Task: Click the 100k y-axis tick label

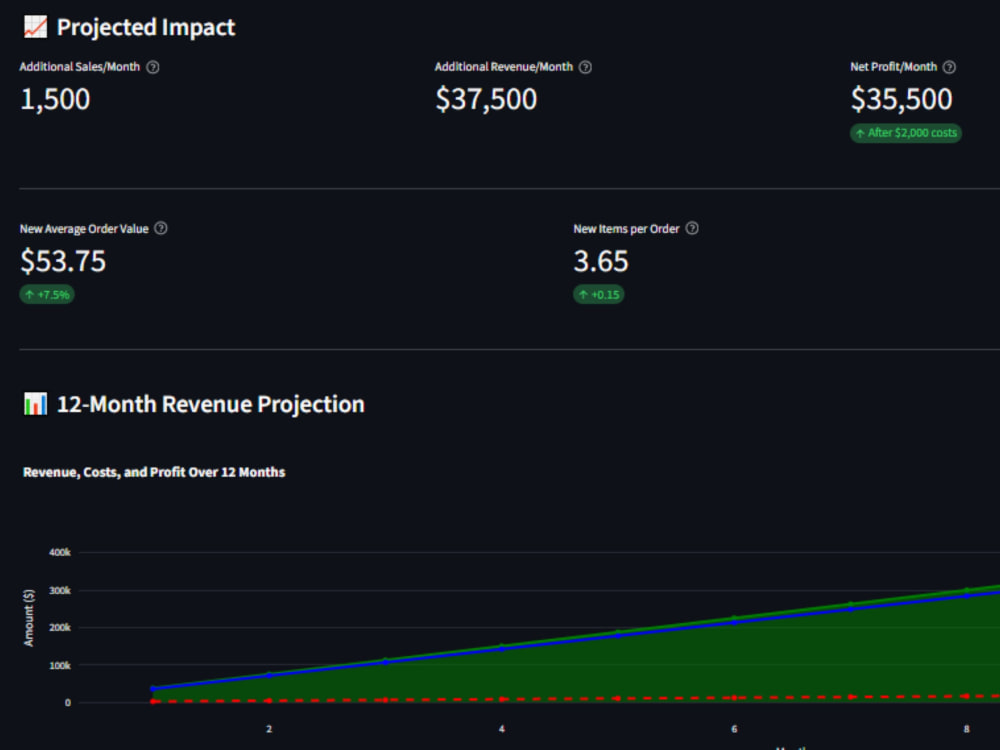Action: tap(60, 665)
